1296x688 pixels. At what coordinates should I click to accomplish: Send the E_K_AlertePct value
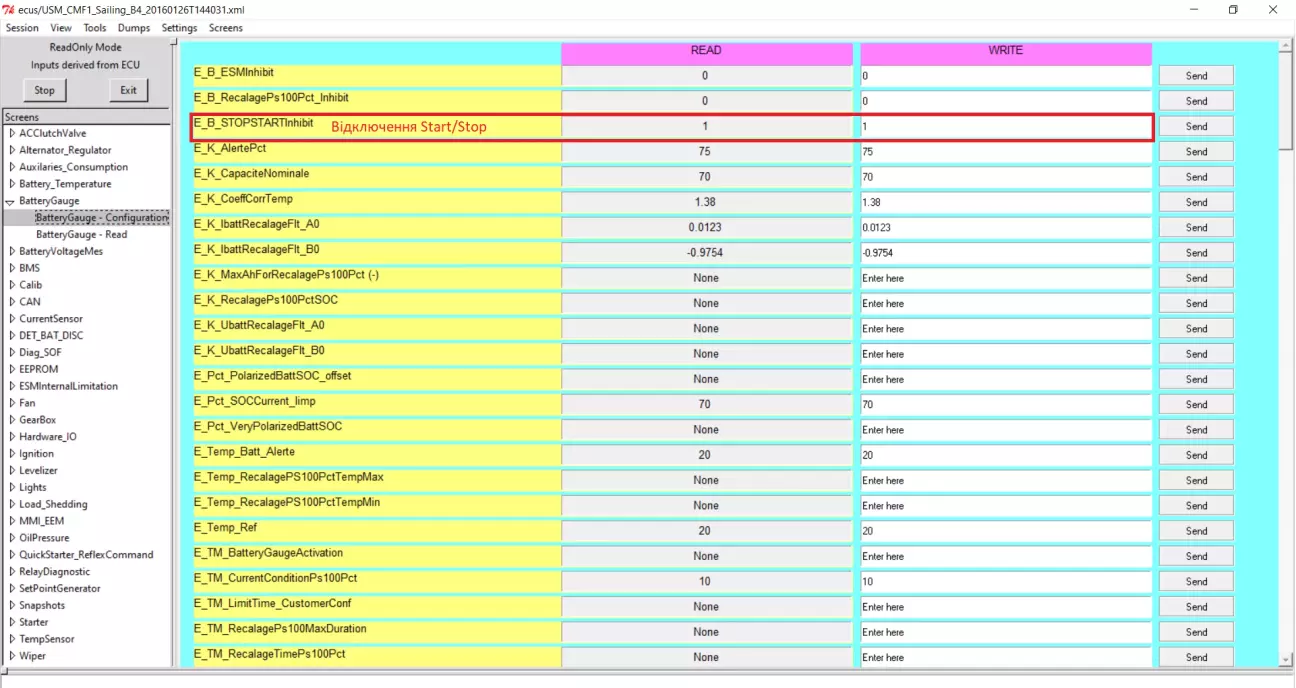point(1196,152)
